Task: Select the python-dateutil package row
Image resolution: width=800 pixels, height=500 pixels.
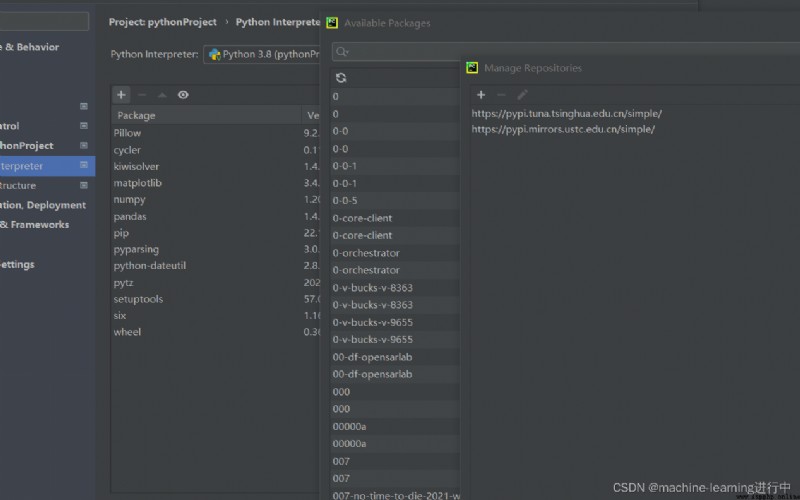Action: point(216,265)
